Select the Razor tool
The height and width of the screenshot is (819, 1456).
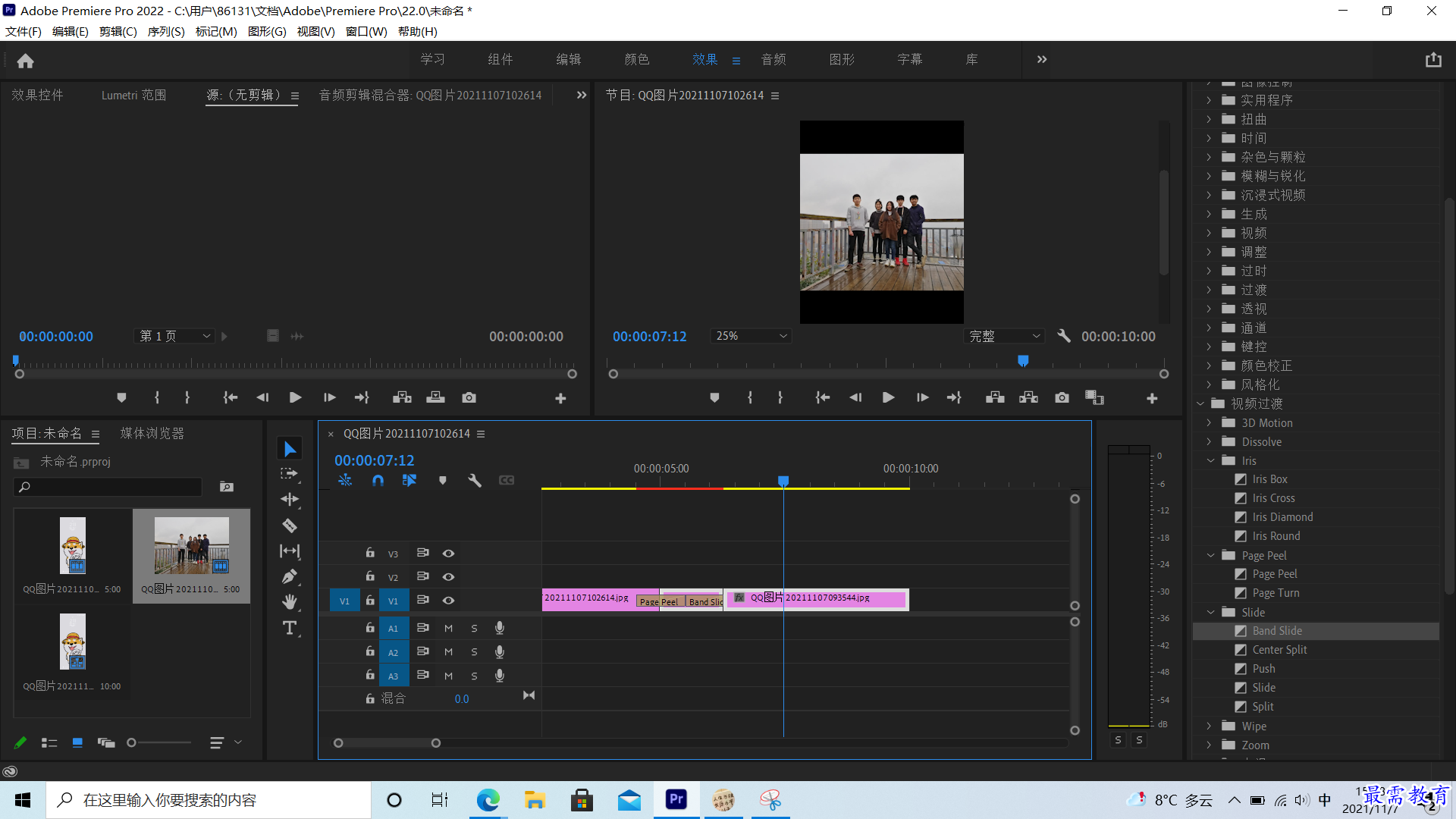coord(290,525)
